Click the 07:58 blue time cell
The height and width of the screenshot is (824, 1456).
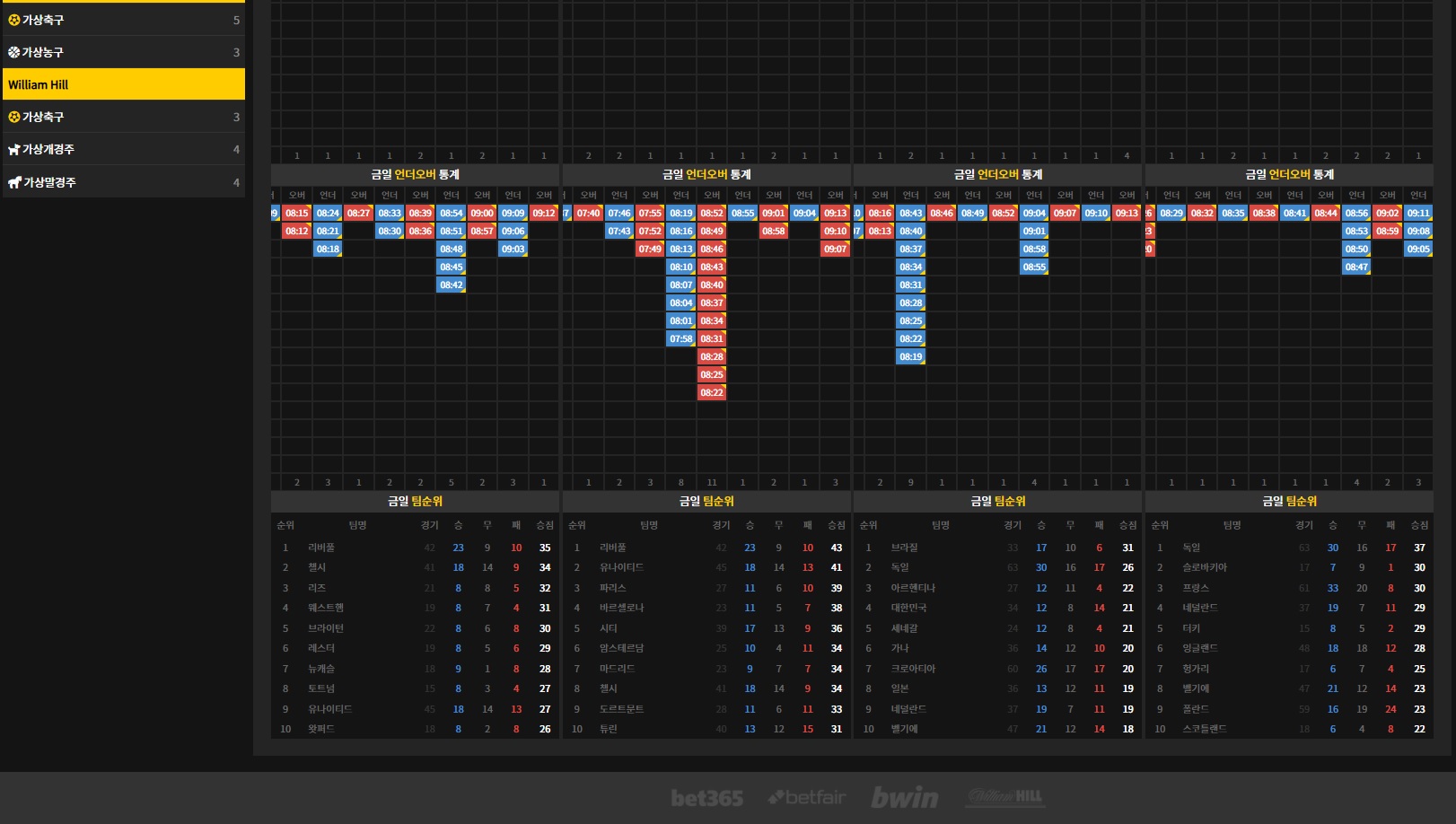(x=680, y=339)
